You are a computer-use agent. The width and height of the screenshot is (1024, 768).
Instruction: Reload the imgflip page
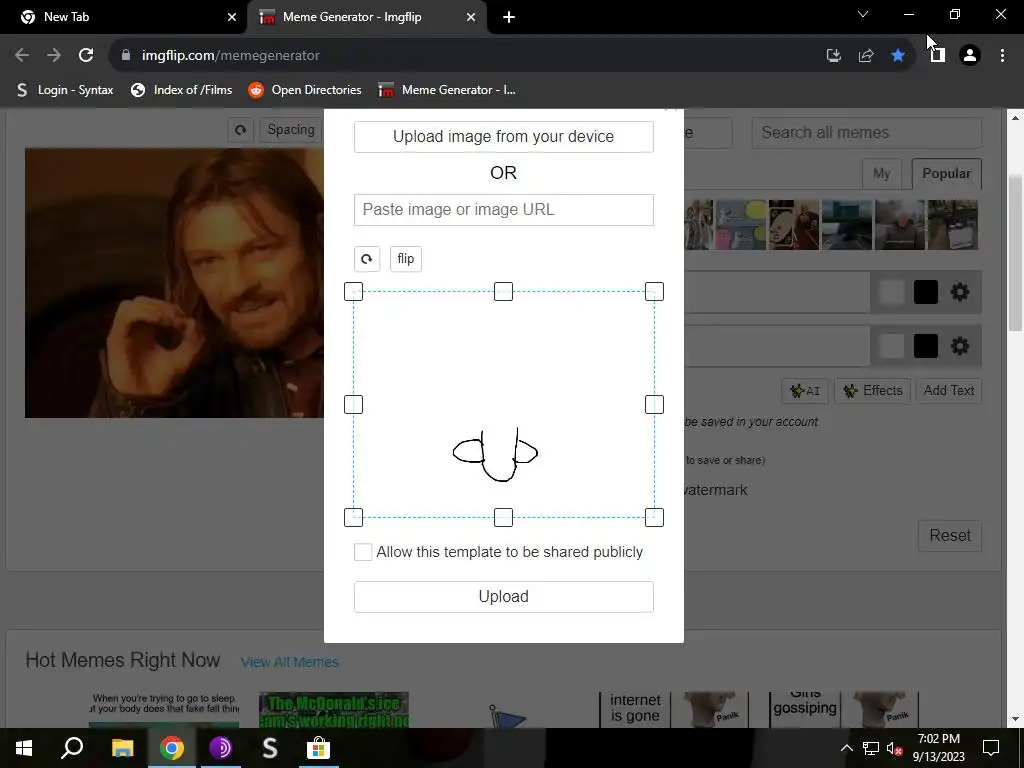click(86, 56)
